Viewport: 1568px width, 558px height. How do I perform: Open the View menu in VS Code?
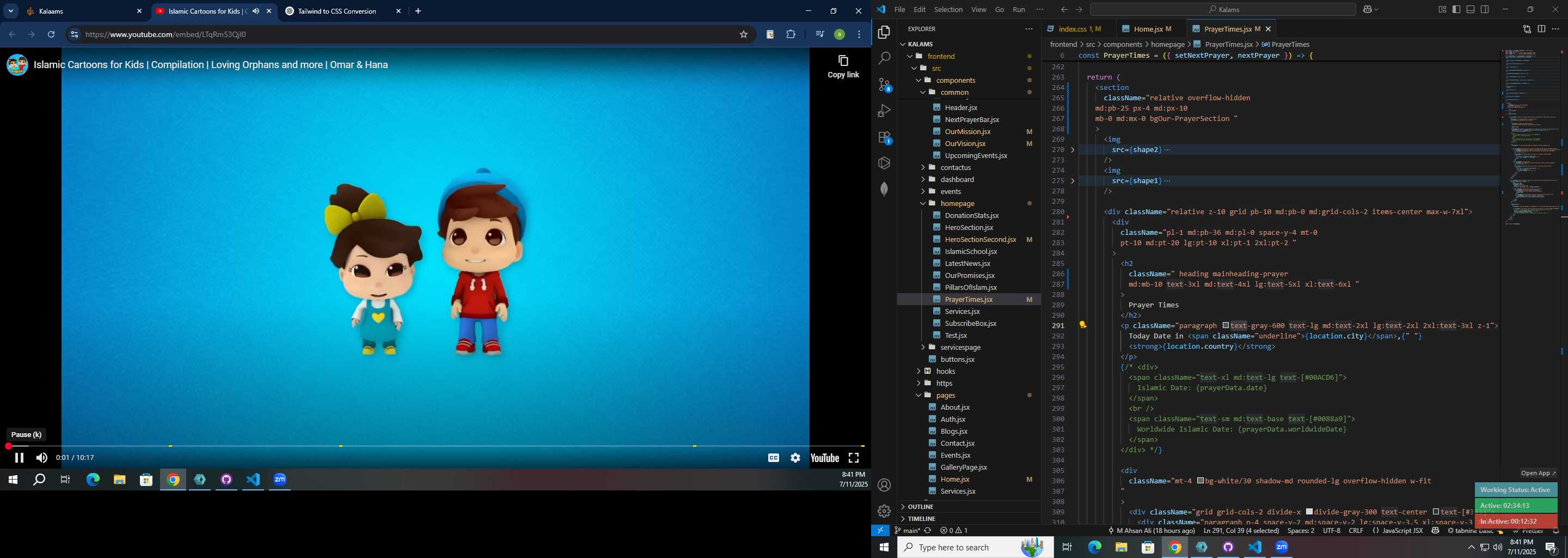pyautogui.click(x=979, y=10)
